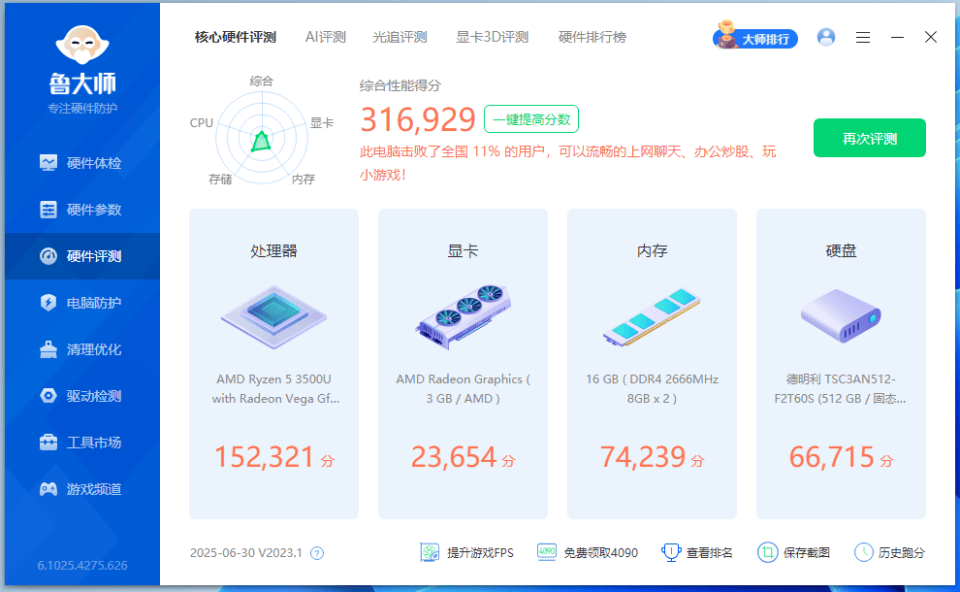The width and height of the screenshot is (960, 592).
Task: Switch to the AI评测 tab
Action: pyautogui.click(x=325, y=37)
